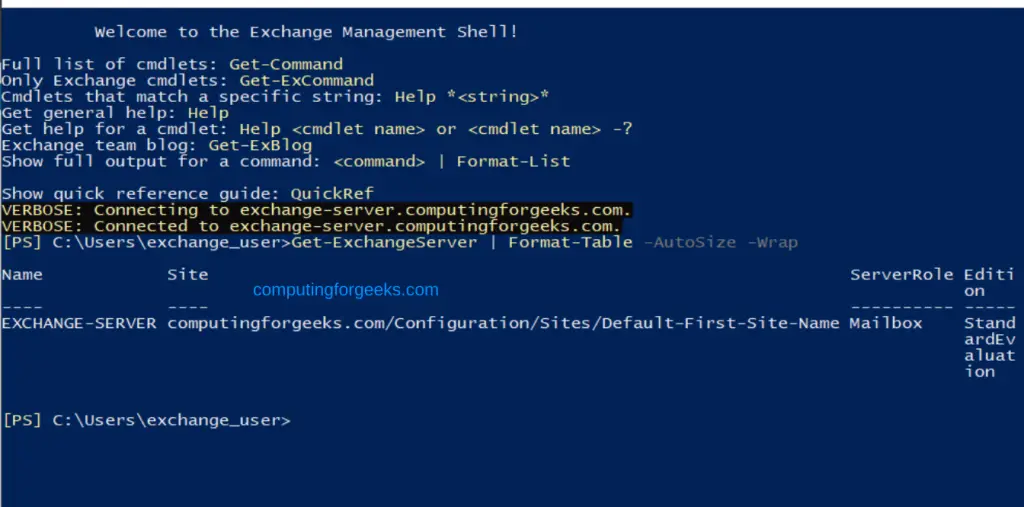Click the Name column header
This screenshot has width=1024, height=507.
click(x=22, y=274)
